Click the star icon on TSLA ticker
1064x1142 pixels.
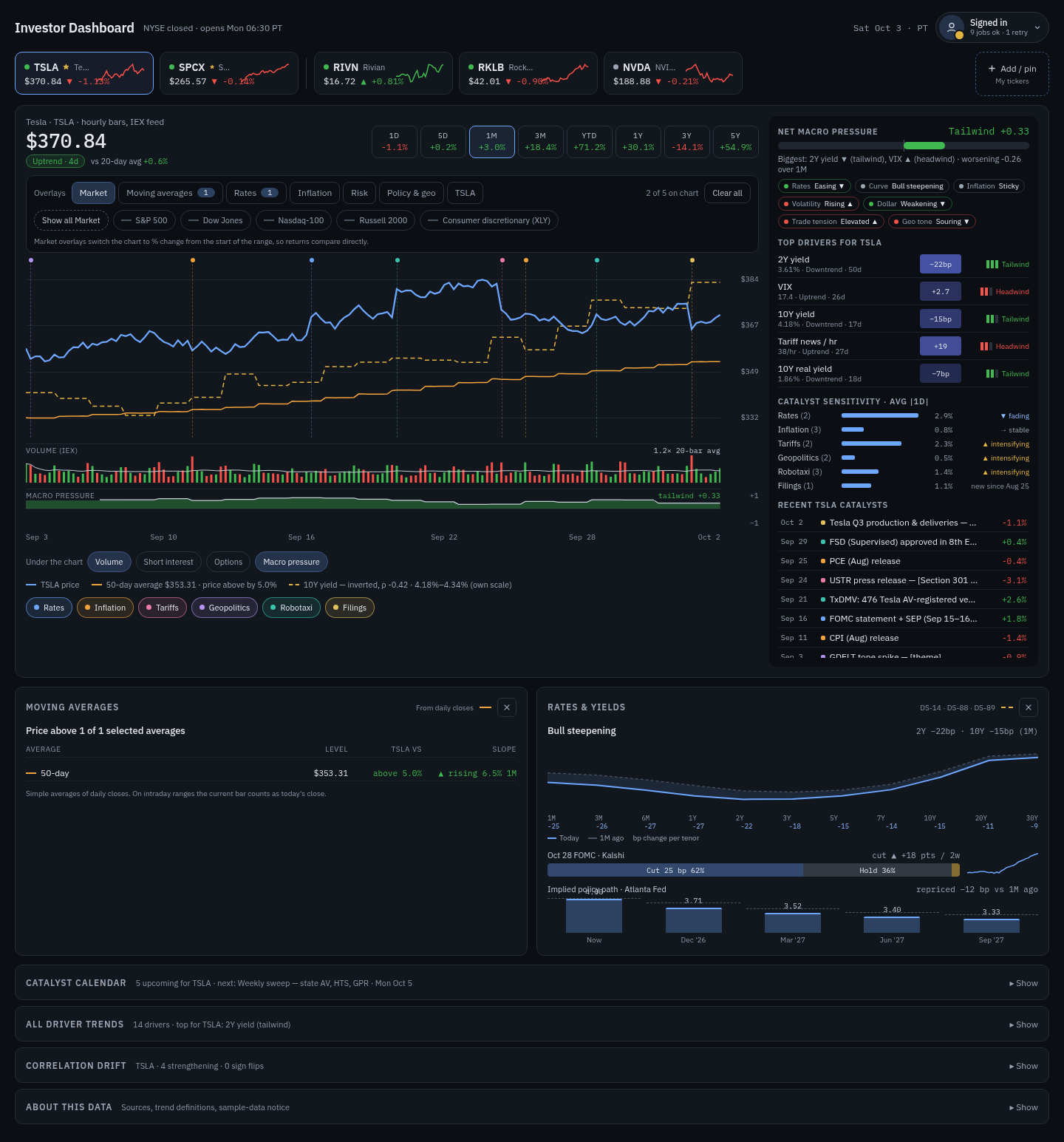coord(66,67)
